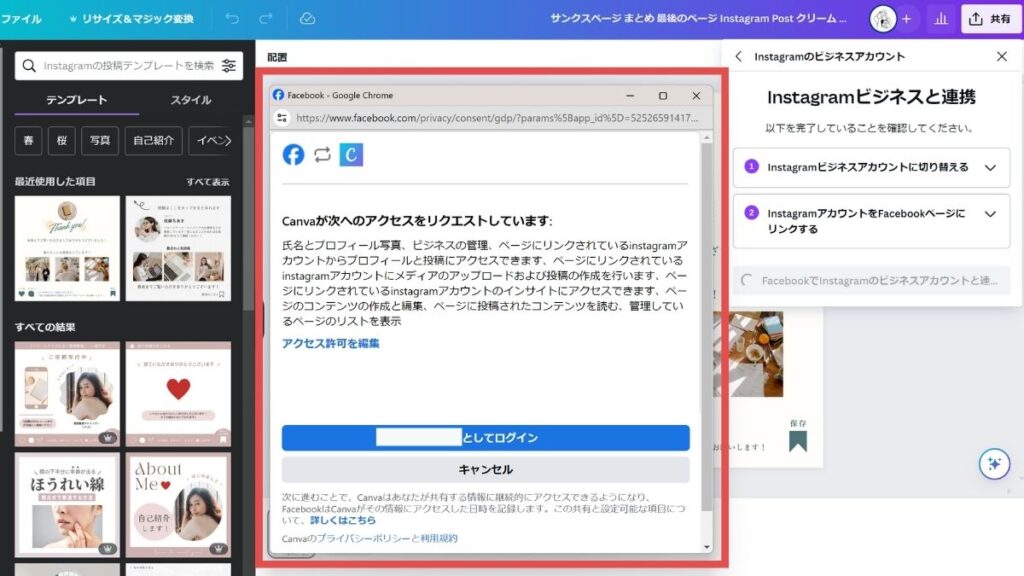Click the scroll up arrow in Facebook popup
This screenshot has width=1024, height=576.
coord(707,138)
